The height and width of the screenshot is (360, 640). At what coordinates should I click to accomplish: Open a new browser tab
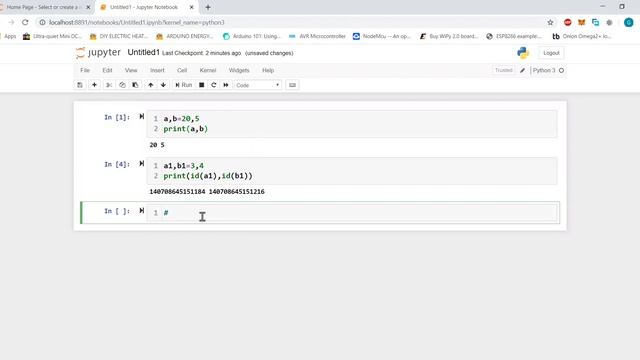pos(208,7)
